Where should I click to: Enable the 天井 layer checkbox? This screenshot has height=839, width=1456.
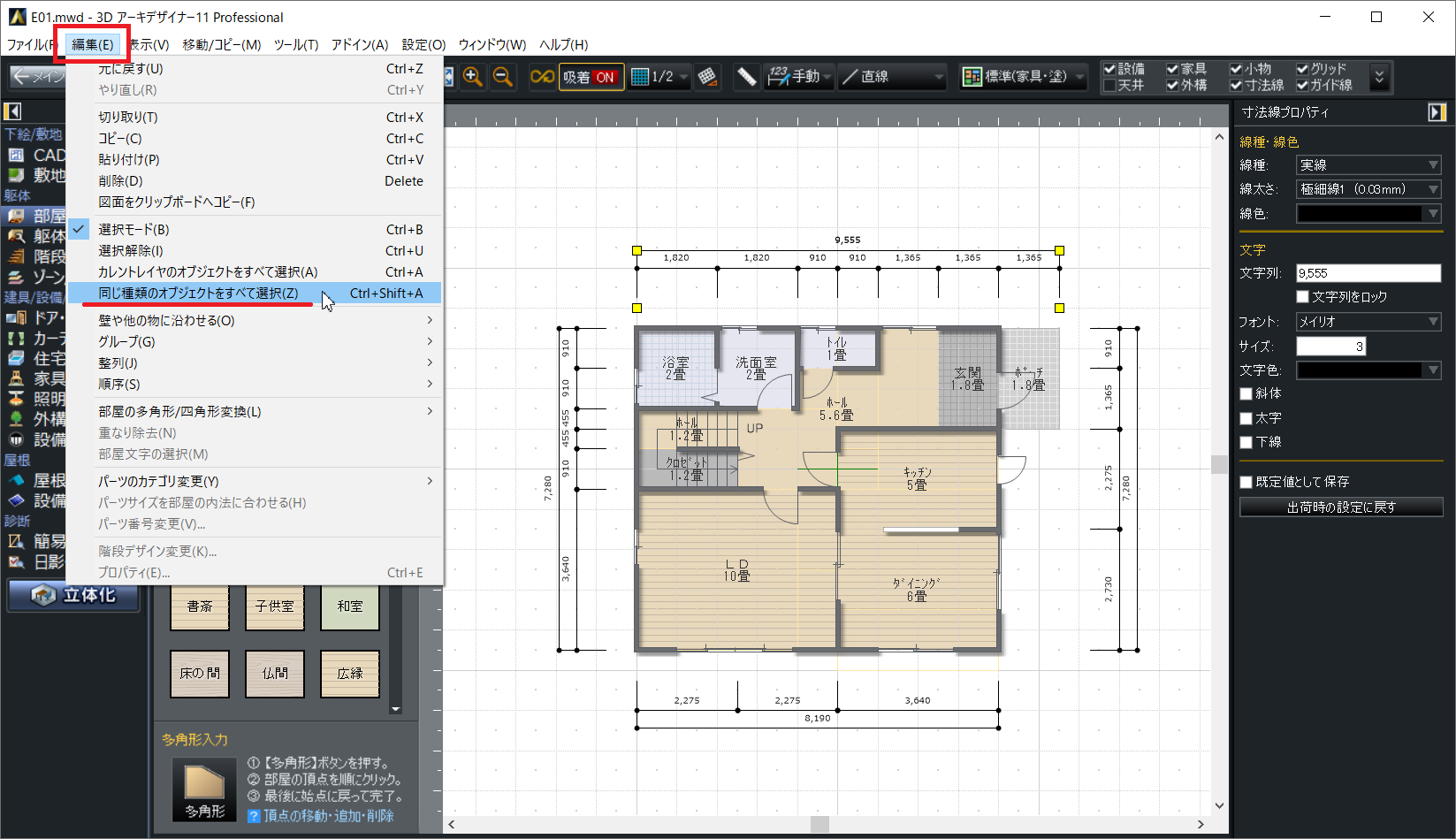point(1110,86)
